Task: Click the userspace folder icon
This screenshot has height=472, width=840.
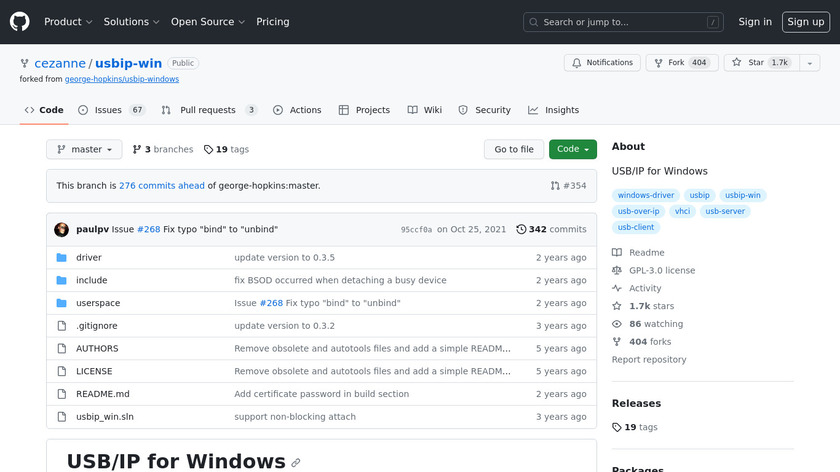Action: (62, 303)
